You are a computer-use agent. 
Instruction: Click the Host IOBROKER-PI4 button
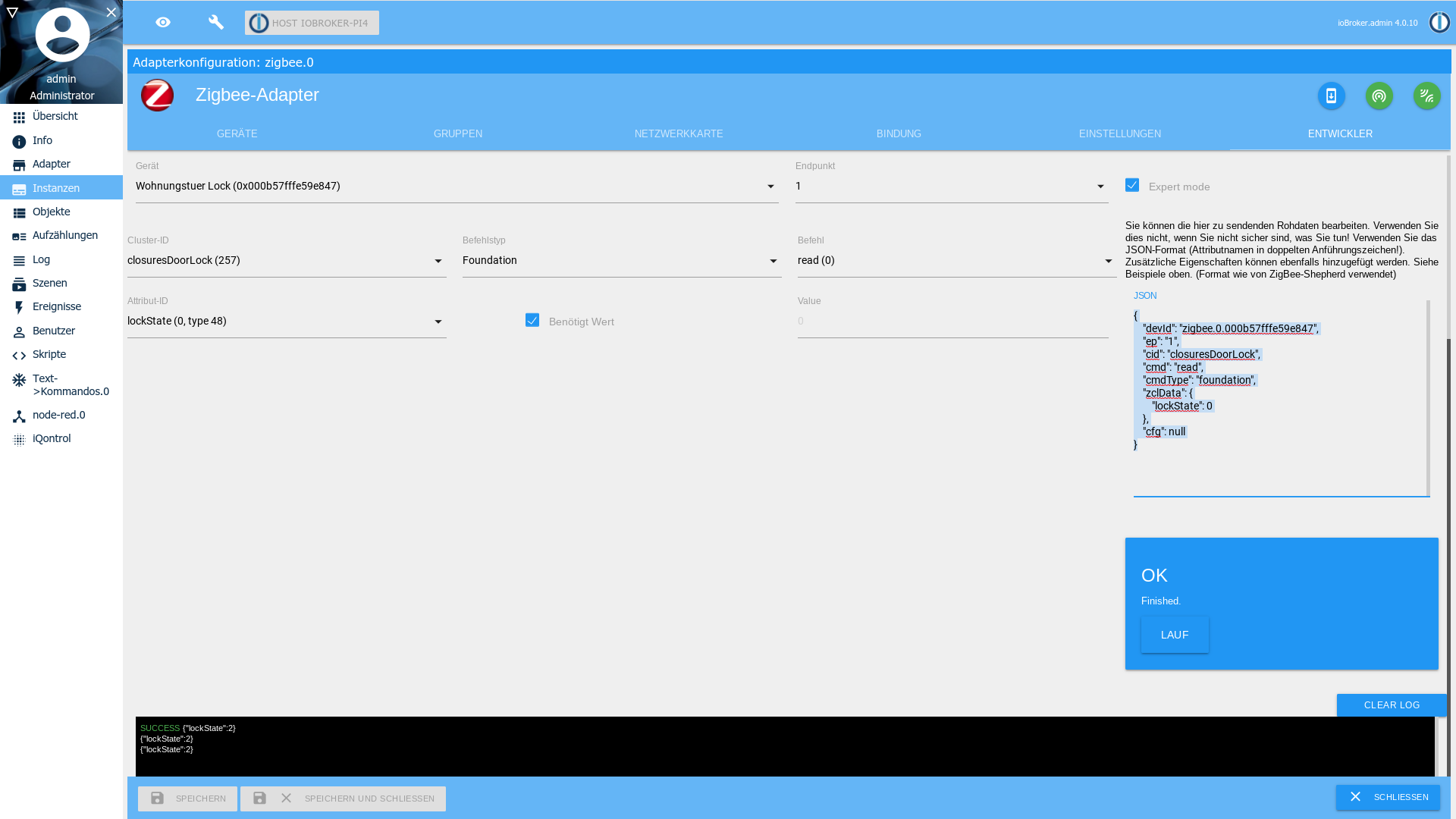coord(312,23)
